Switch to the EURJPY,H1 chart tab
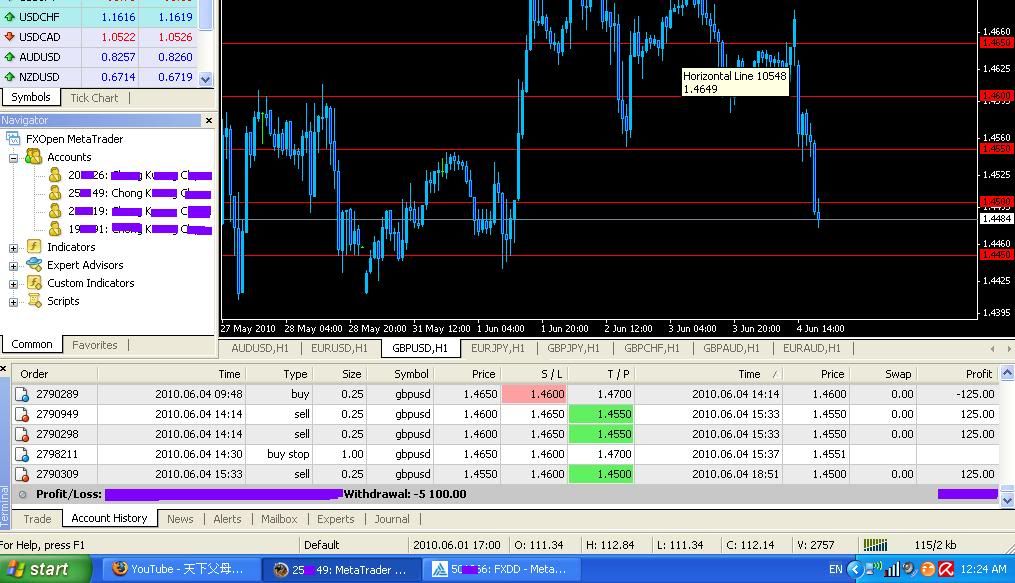1015x583 pixels. pos(497,348)
